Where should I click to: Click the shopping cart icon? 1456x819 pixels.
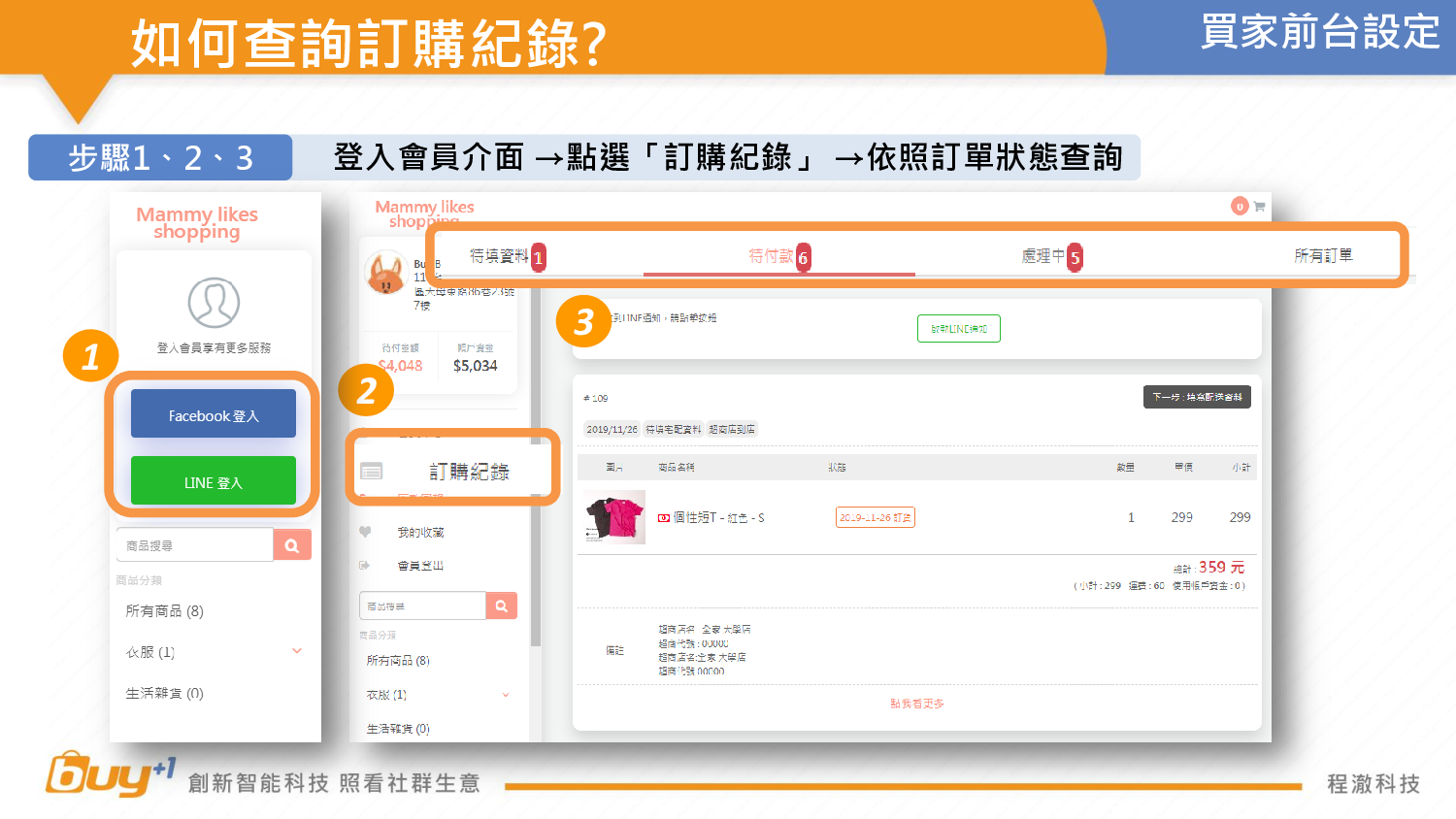[1259, 207]
